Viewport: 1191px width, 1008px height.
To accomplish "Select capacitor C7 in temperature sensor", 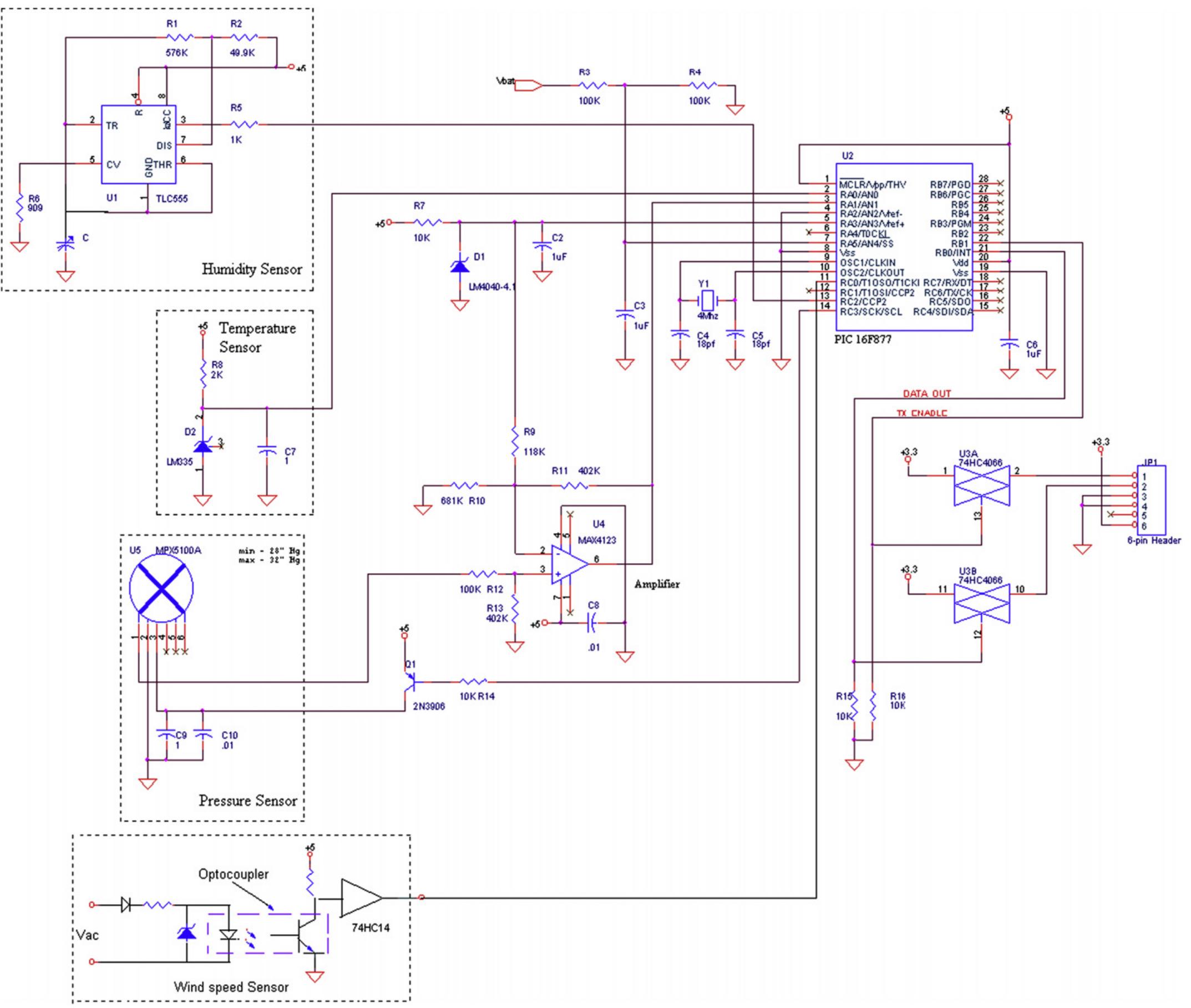I will pyautogui.click(x=267, y=450).
